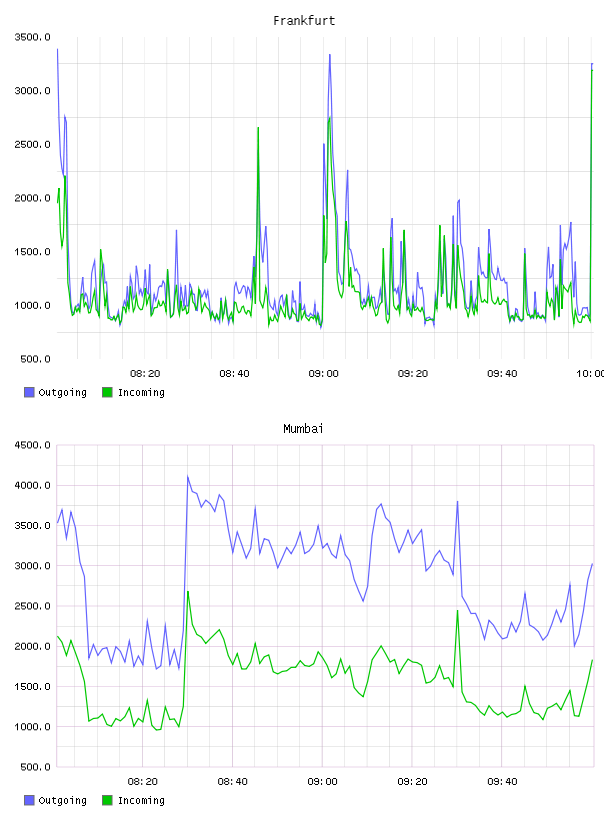Click the 2500.0 y-axis label on Mumbai chart
The image size is (608, 816).
click(x=33, y=606)
